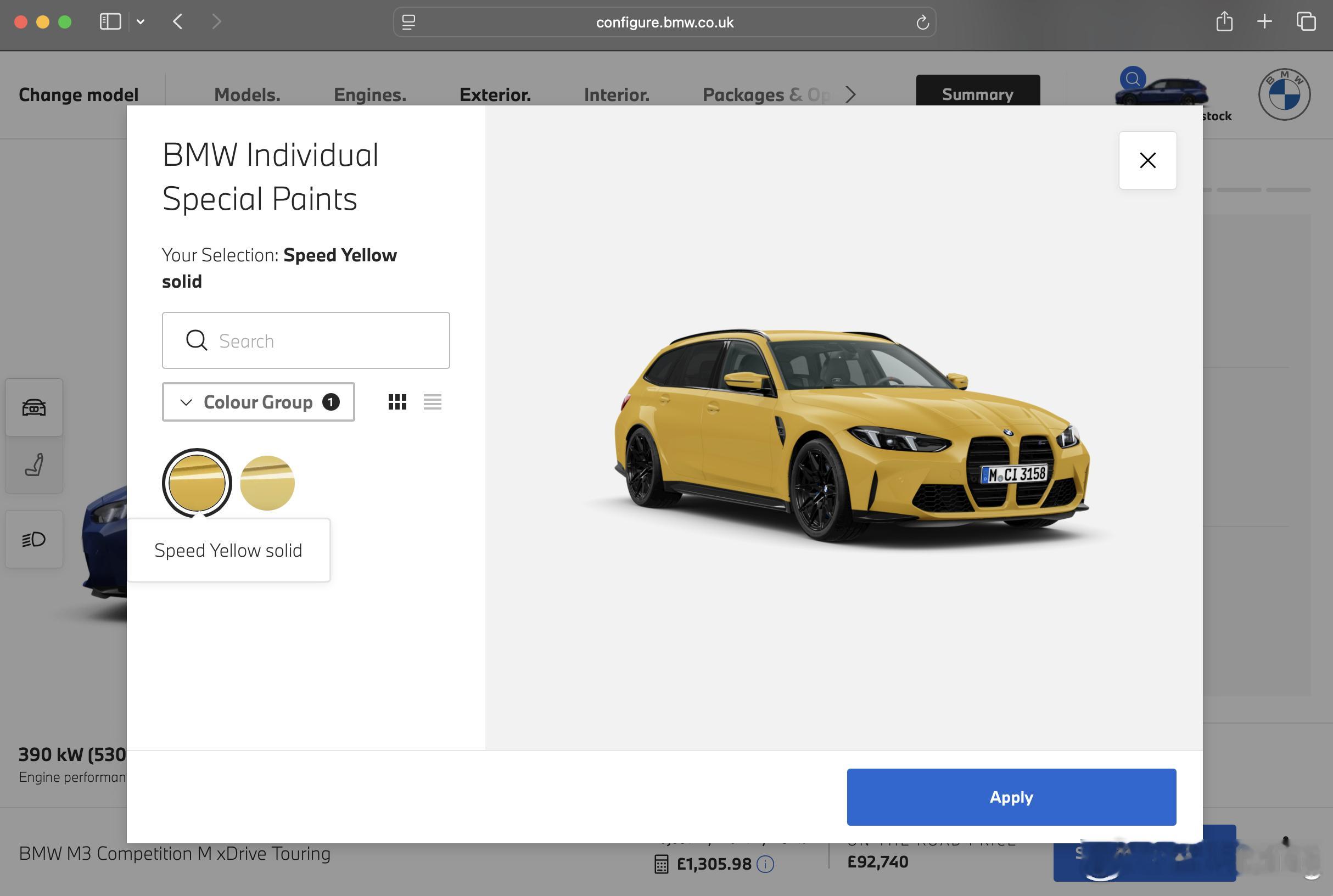Open Safari share menu
The height and width of the screenshot is (896, 1333).
point(1224,22)
